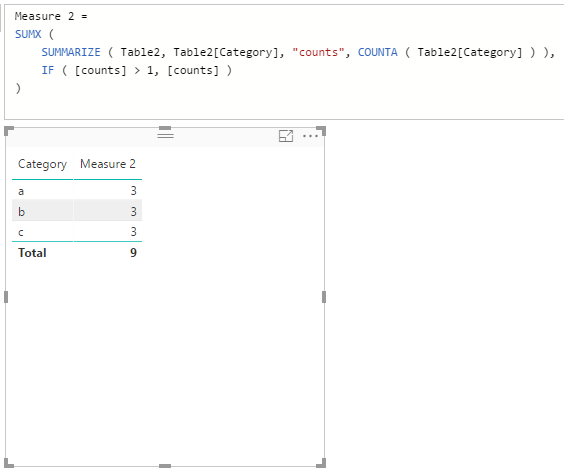This screenshot has height=473, width=564.
Task: Sort by the Category column header
Action: pyautogui.click(x=42, y=164)
